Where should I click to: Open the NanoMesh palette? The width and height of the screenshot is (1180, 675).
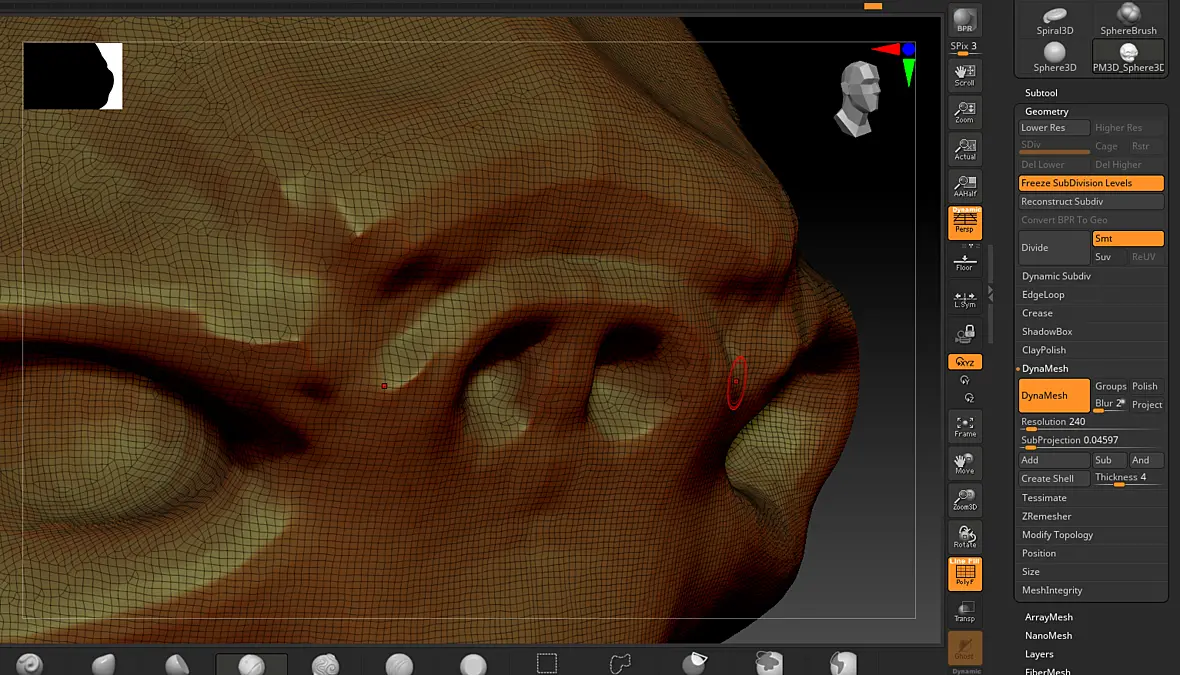1048,636
